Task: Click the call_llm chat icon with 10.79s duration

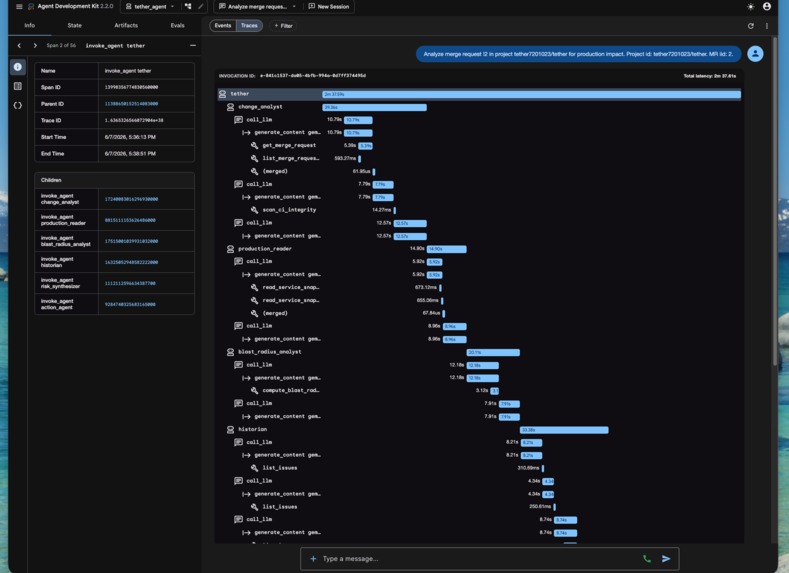Action: 239,120
